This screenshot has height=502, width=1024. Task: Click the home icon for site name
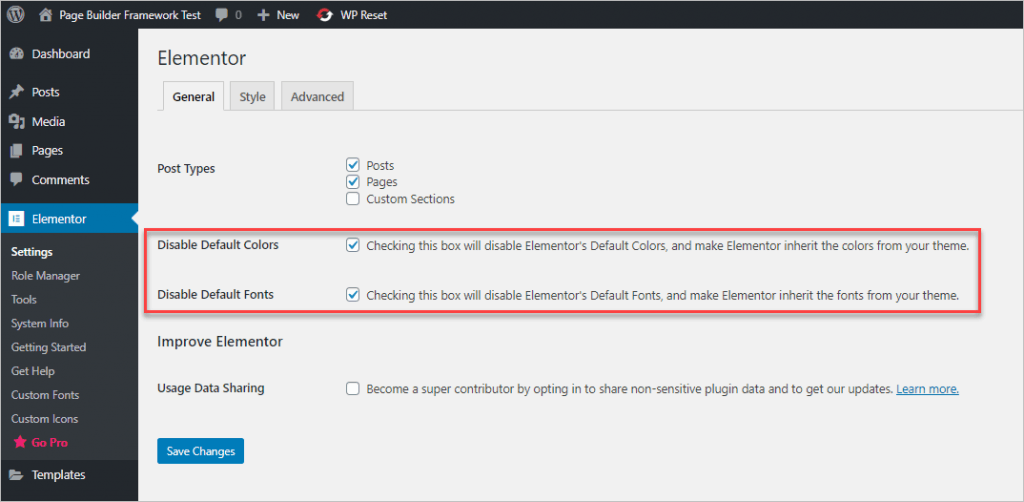click(x=46, y=15)
